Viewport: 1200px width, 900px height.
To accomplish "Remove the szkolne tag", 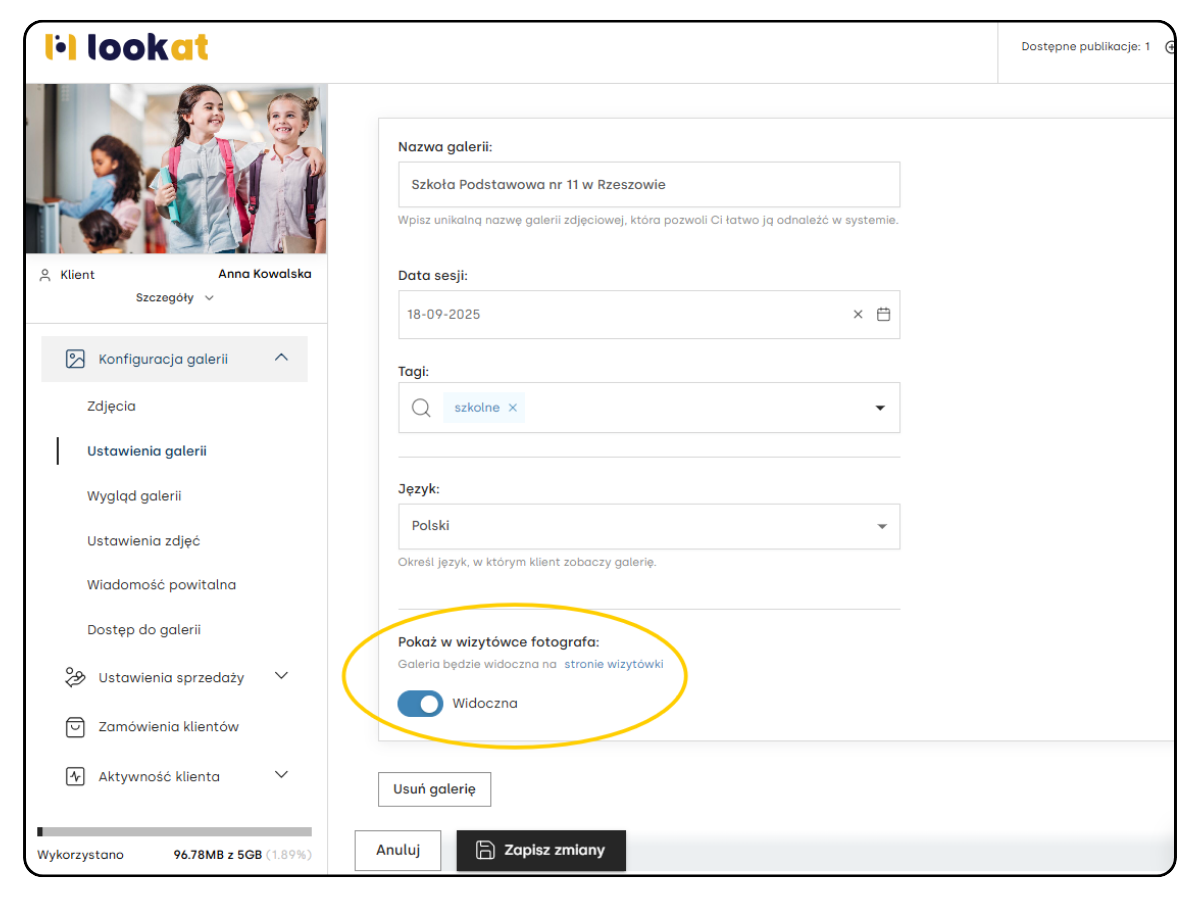I will click(513, 408).
